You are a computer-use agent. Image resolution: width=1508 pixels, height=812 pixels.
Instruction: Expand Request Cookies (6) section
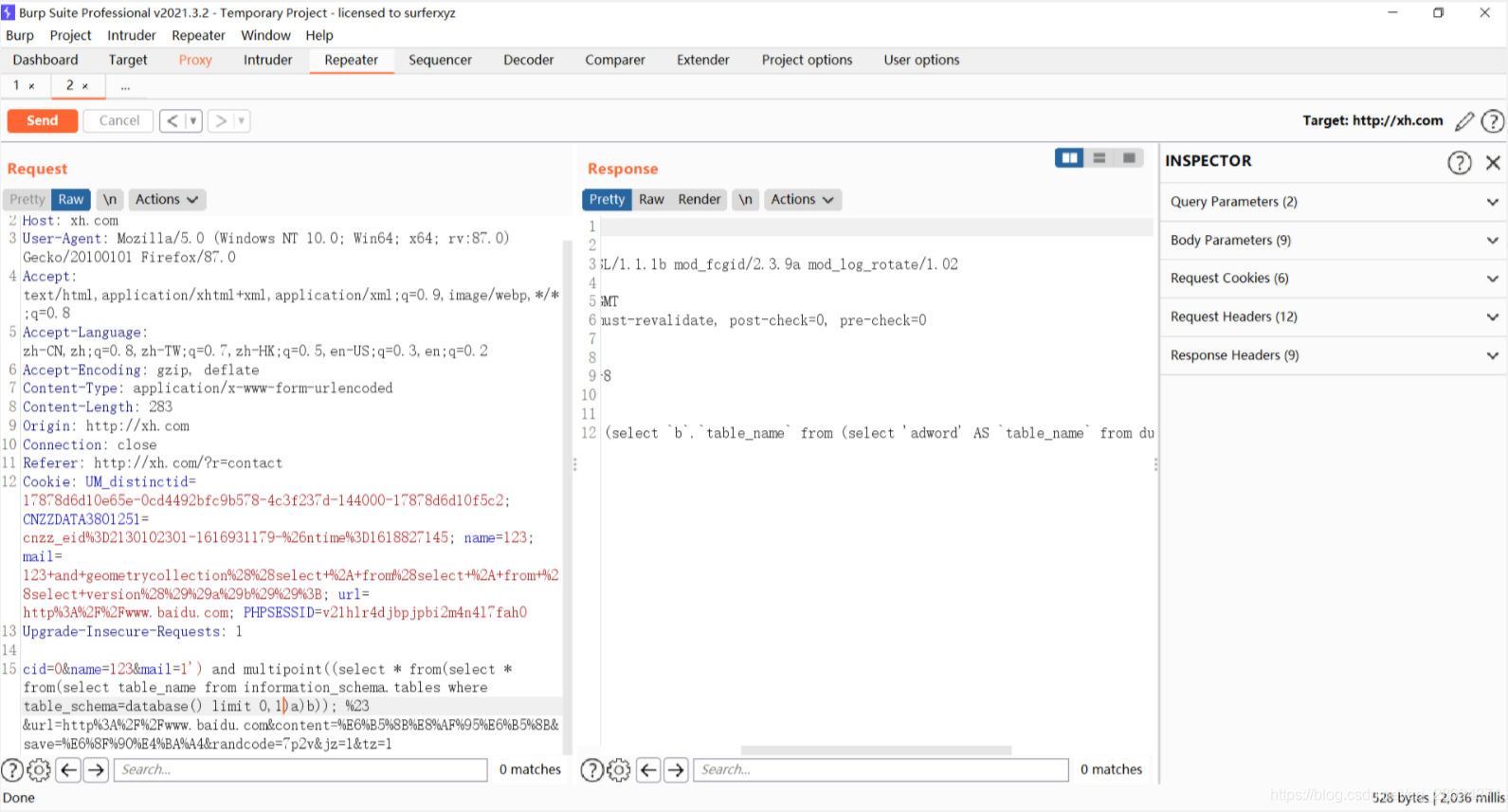(x=1333, y=279)
